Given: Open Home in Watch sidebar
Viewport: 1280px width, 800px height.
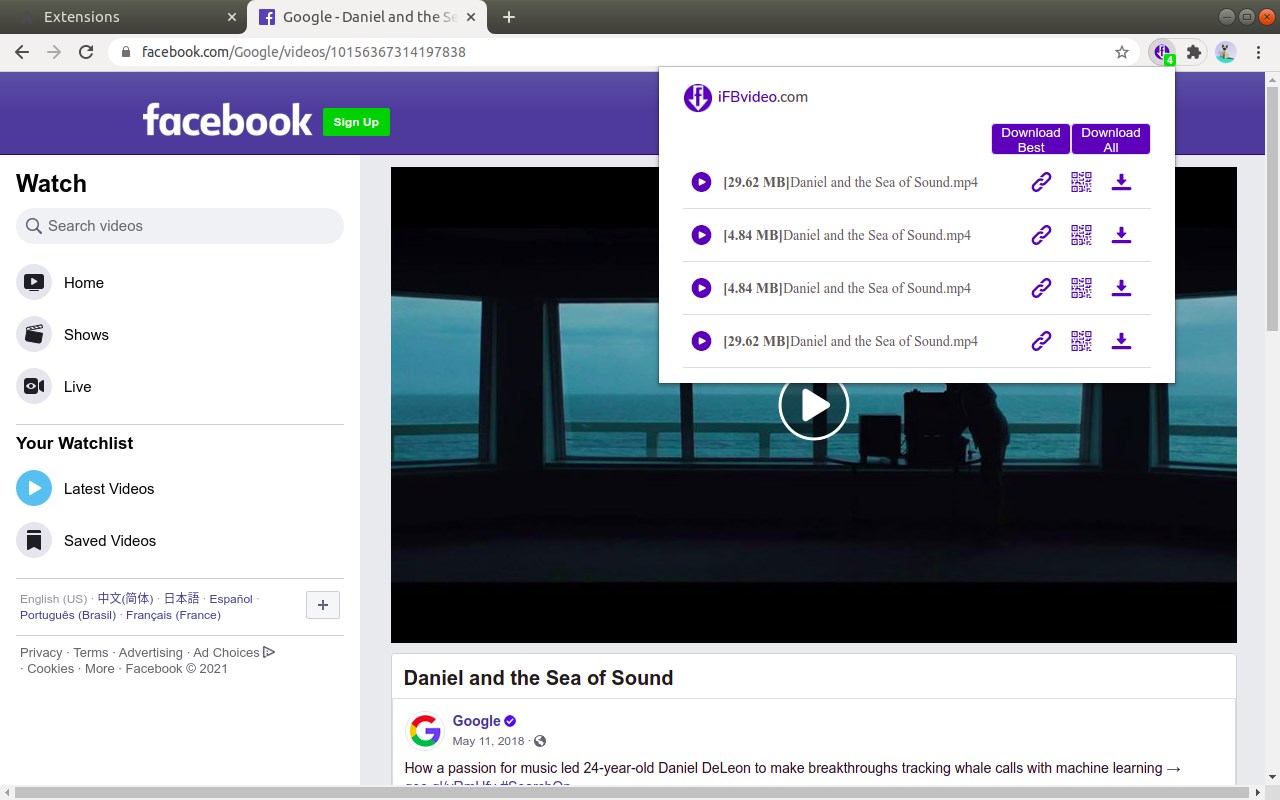Looking at the screenshot, I should (180, 283).
